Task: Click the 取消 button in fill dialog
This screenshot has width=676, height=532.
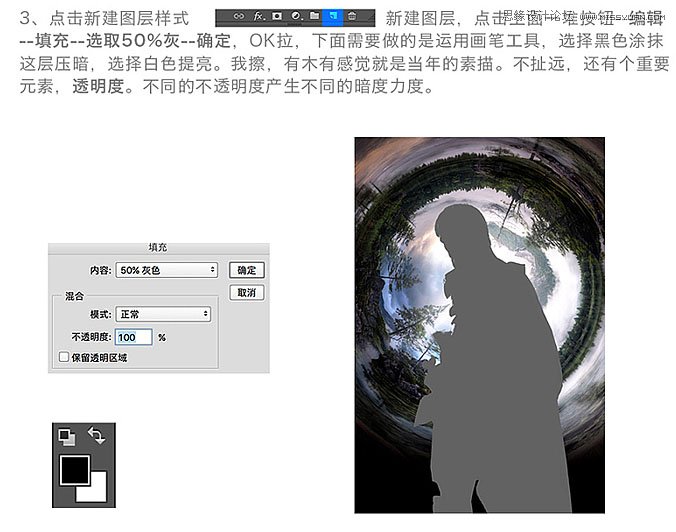Action: click(x=247, y=293)
